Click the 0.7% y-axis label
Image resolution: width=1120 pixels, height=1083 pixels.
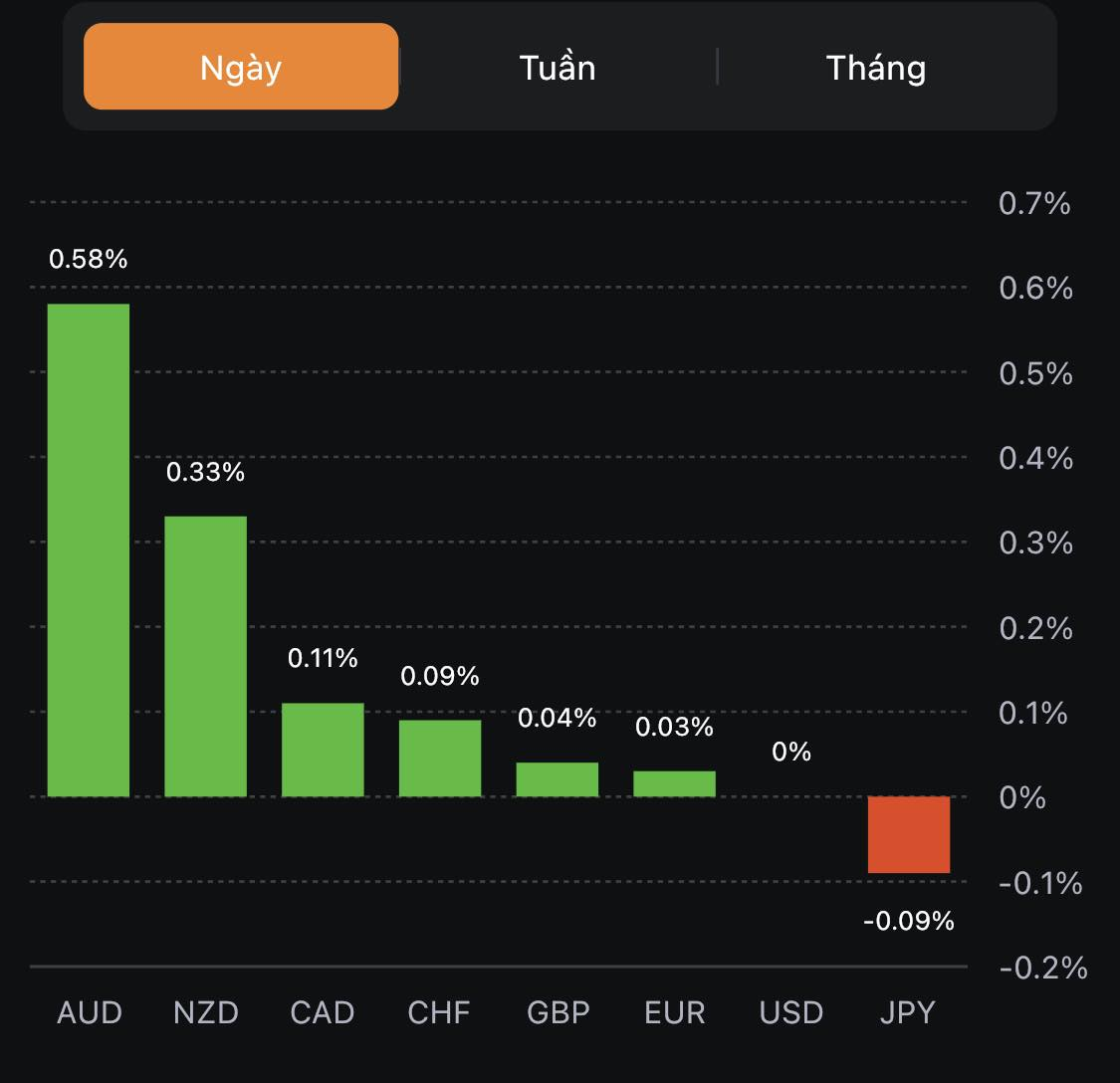point(1034,203)
